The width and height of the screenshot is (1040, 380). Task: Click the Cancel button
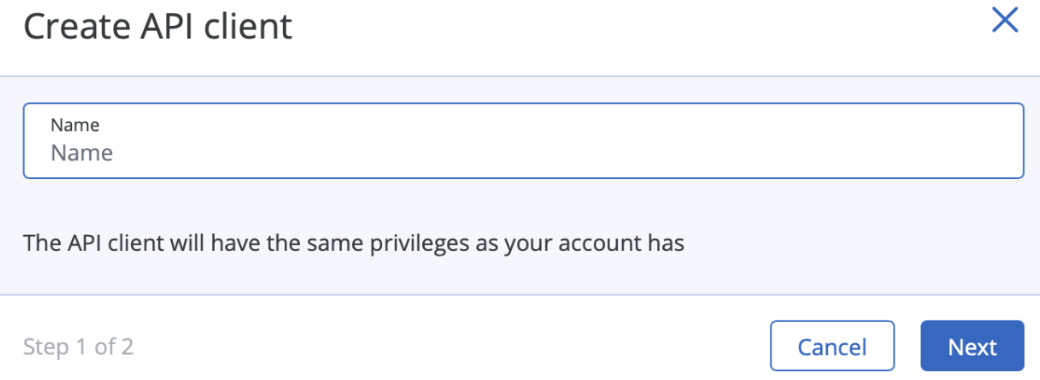(x=832, y=346)
